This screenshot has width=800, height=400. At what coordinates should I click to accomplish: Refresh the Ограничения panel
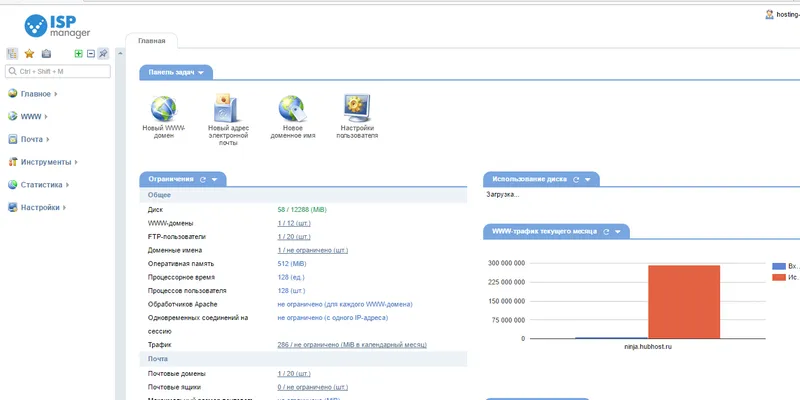coord(203,180)
